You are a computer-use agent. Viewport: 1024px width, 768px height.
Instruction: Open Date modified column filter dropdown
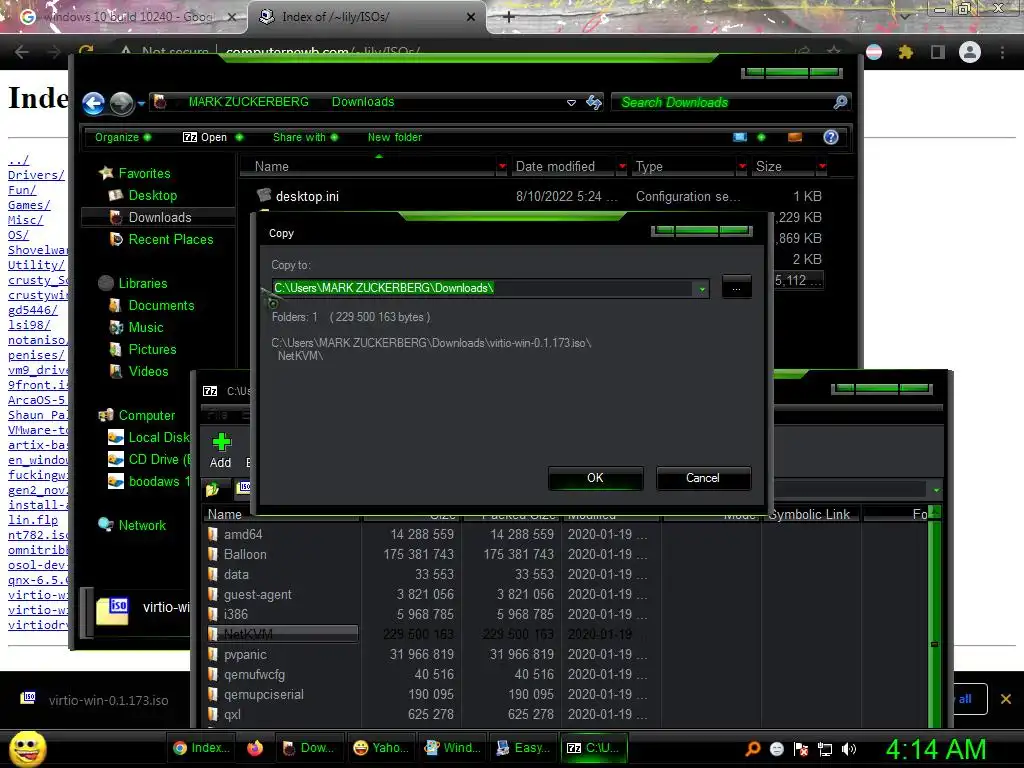click(x=622, y=167)
